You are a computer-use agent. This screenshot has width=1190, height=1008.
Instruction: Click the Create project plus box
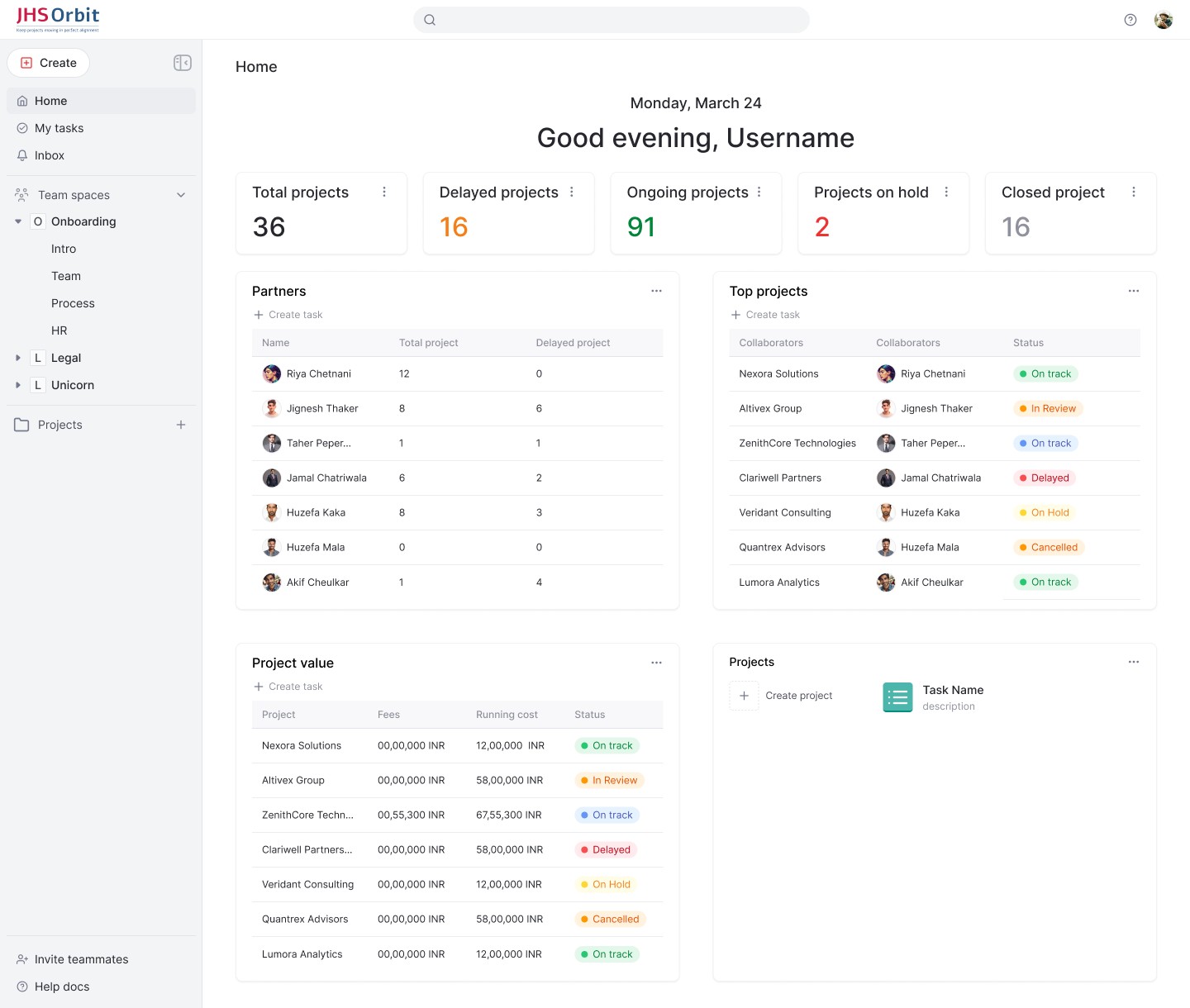tap(744, 696)
